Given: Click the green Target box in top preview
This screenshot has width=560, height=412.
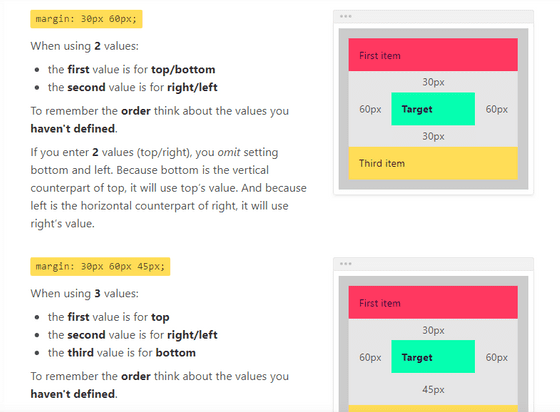Looking at the screenshot, I should pos(433,109).
